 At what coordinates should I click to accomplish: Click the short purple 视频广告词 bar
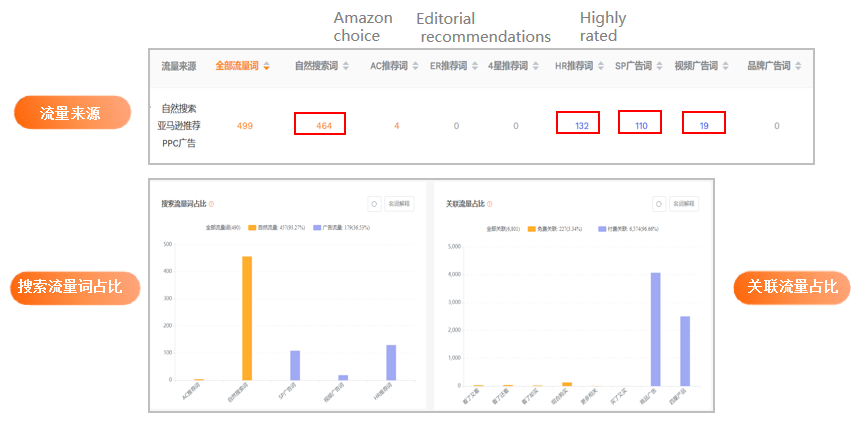pos(343,377)
